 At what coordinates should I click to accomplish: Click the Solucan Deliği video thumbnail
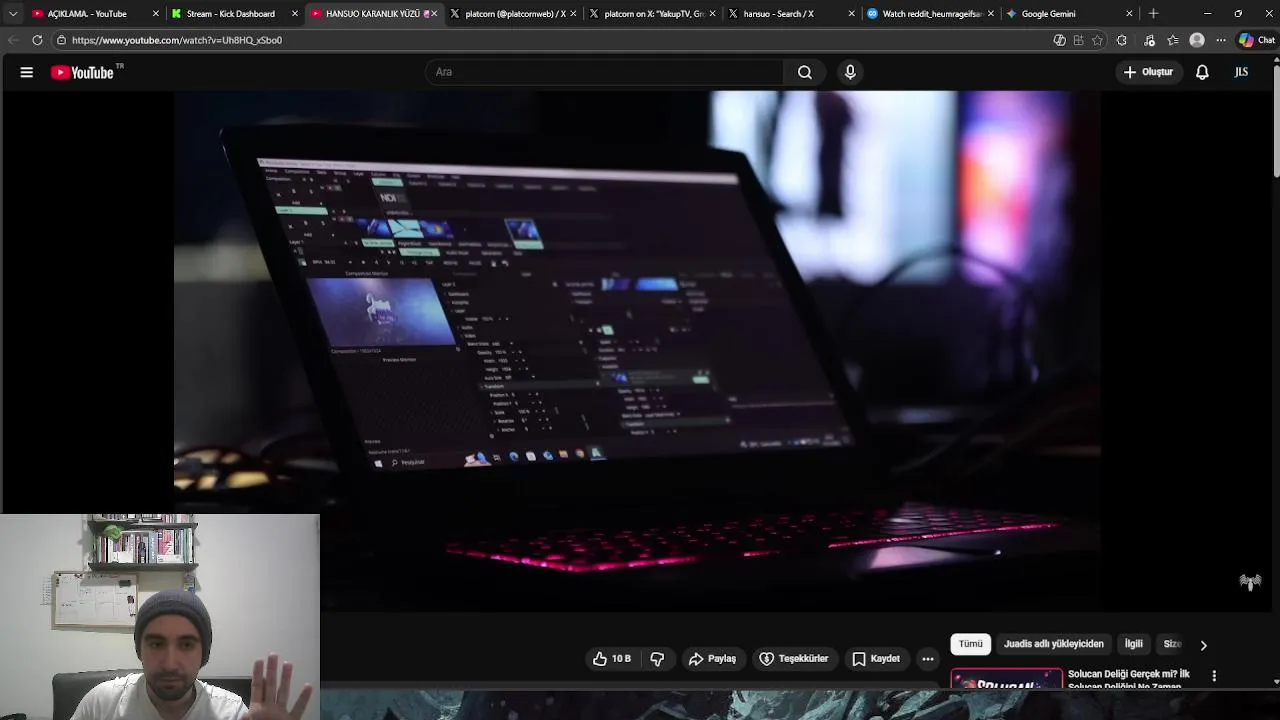(1007, 679)
